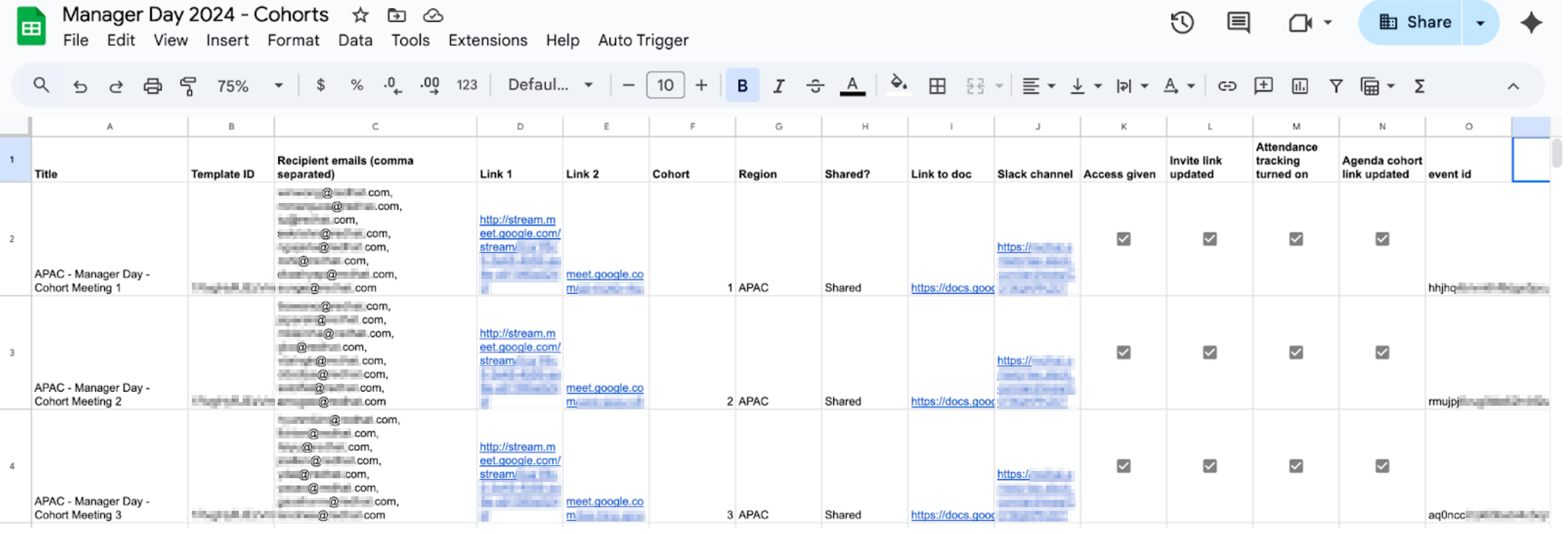Undo the last action
This screenshot has width=1568, height=534.
pos(80,86)
